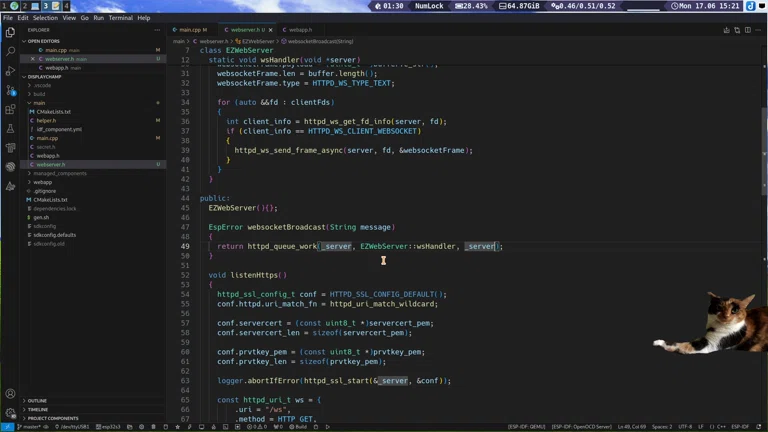Collapse the main folder in explorer
Image resolution: width=768 pixels, height=432 pixels.
(x=39, y=103)
